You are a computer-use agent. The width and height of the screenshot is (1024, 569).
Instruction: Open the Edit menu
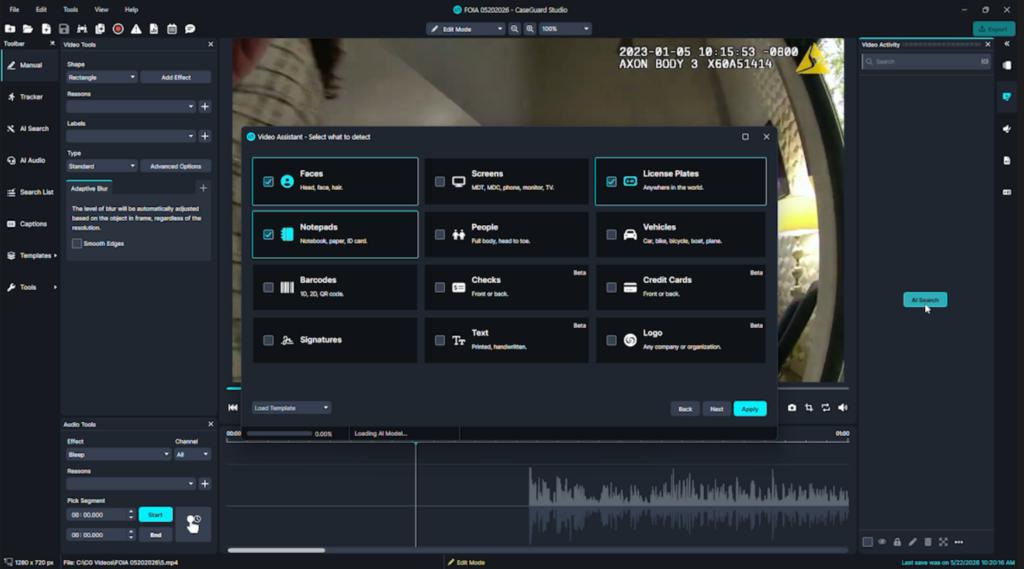tap(41, 10)
